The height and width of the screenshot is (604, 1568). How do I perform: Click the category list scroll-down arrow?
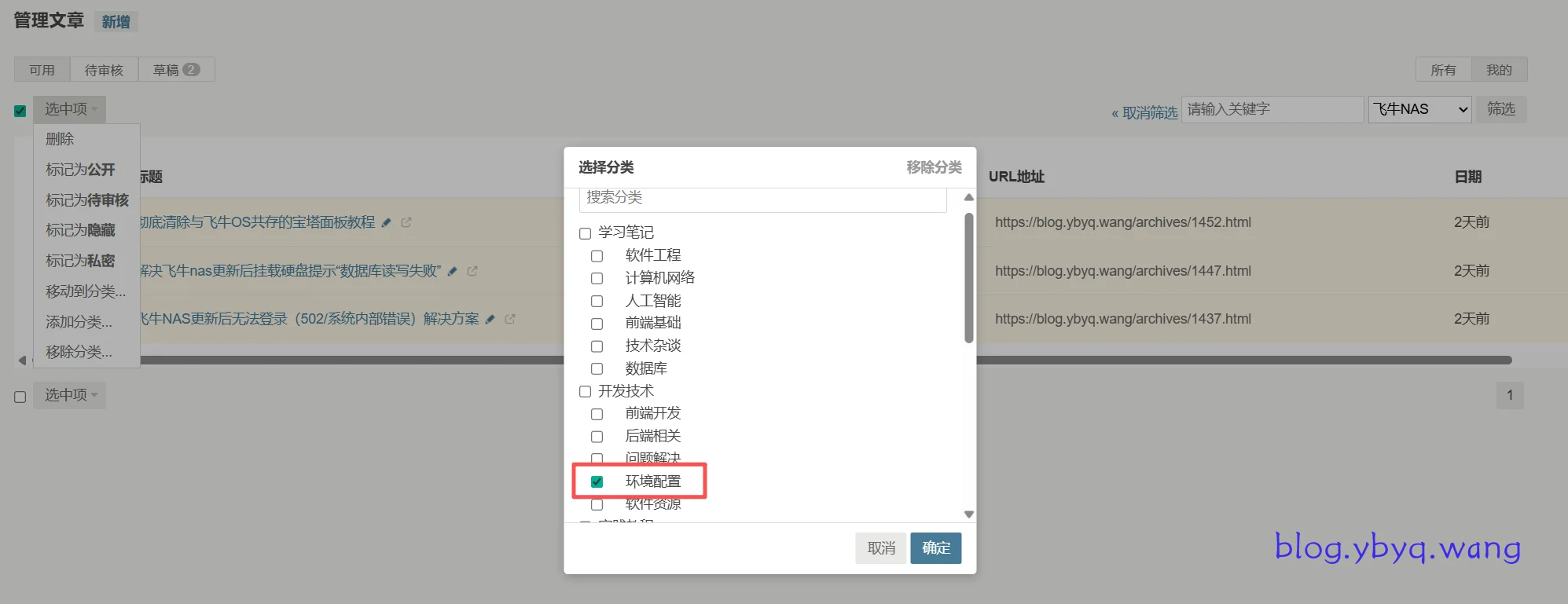(x=968, y=514)
